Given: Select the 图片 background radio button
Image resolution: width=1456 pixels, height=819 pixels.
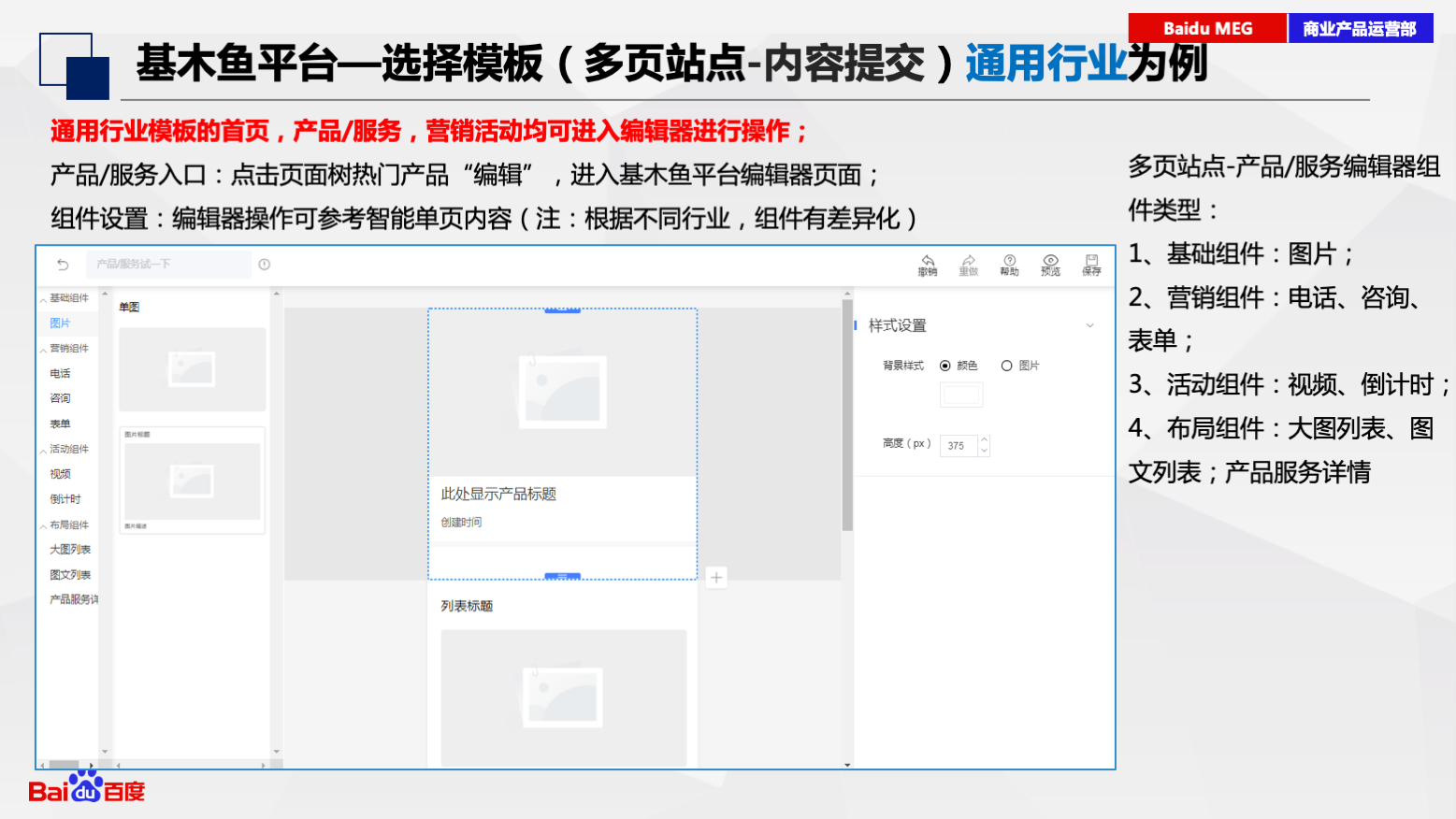Looking at the screenshot, I should coord(1007,366).
